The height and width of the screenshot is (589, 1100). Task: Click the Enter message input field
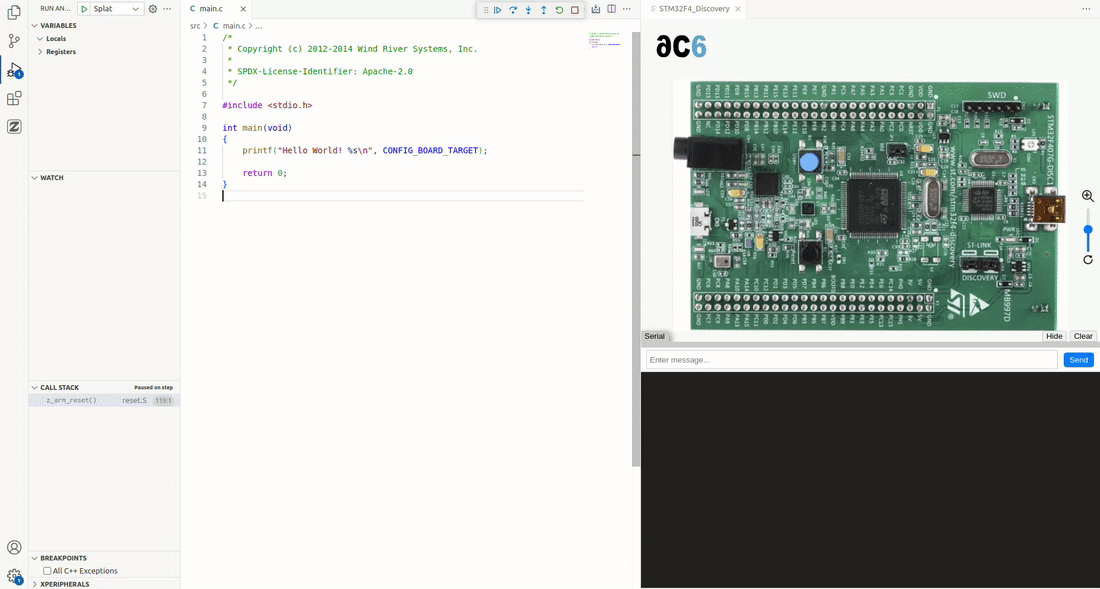coord(851,360)
